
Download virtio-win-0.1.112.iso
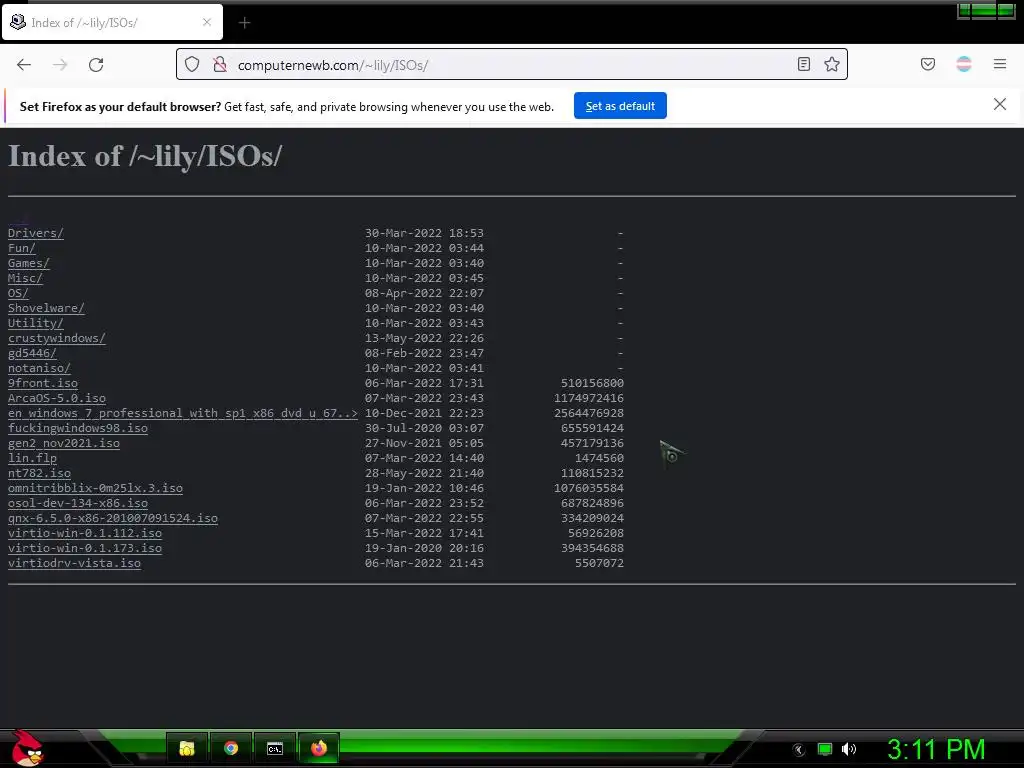85,534
